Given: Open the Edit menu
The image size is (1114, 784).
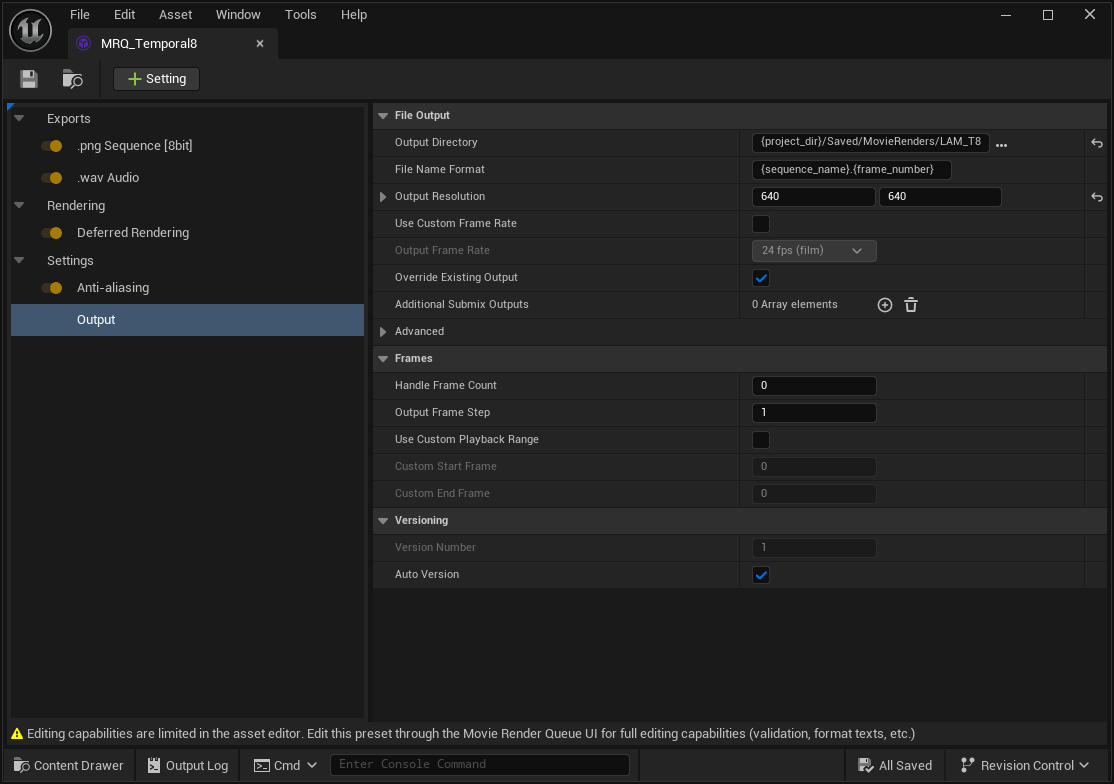Looking at the screenshot, I should [124, 14].
